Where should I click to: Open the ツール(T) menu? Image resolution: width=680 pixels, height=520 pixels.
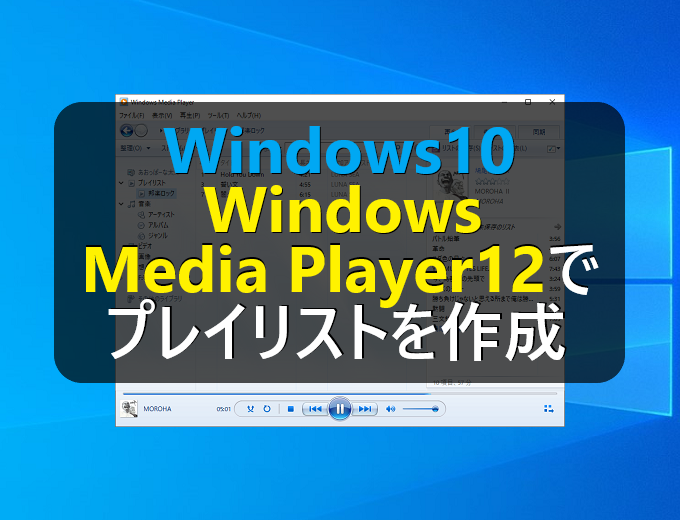point(218,115)
